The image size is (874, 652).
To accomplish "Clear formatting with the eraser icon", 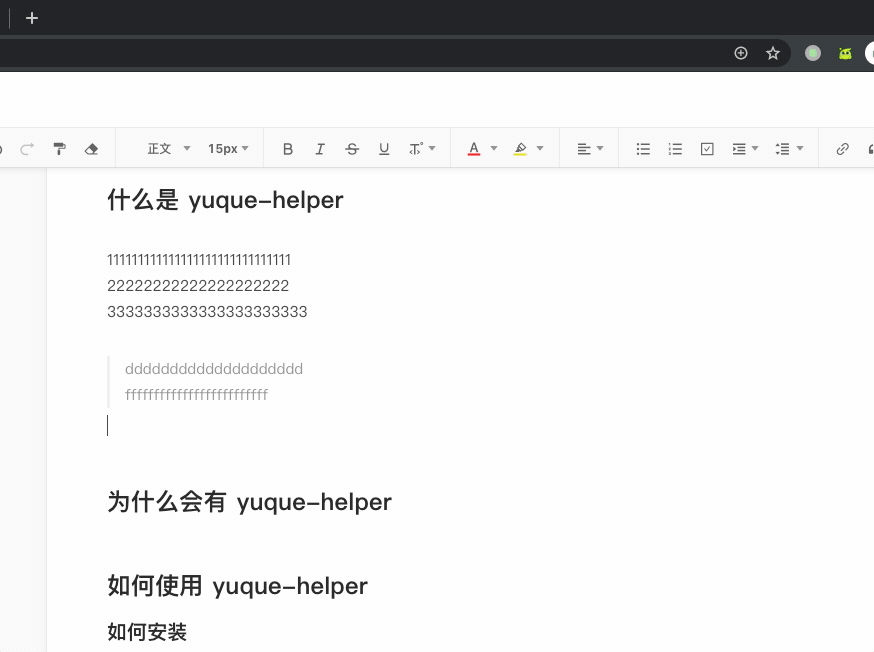I will point(91,148).
